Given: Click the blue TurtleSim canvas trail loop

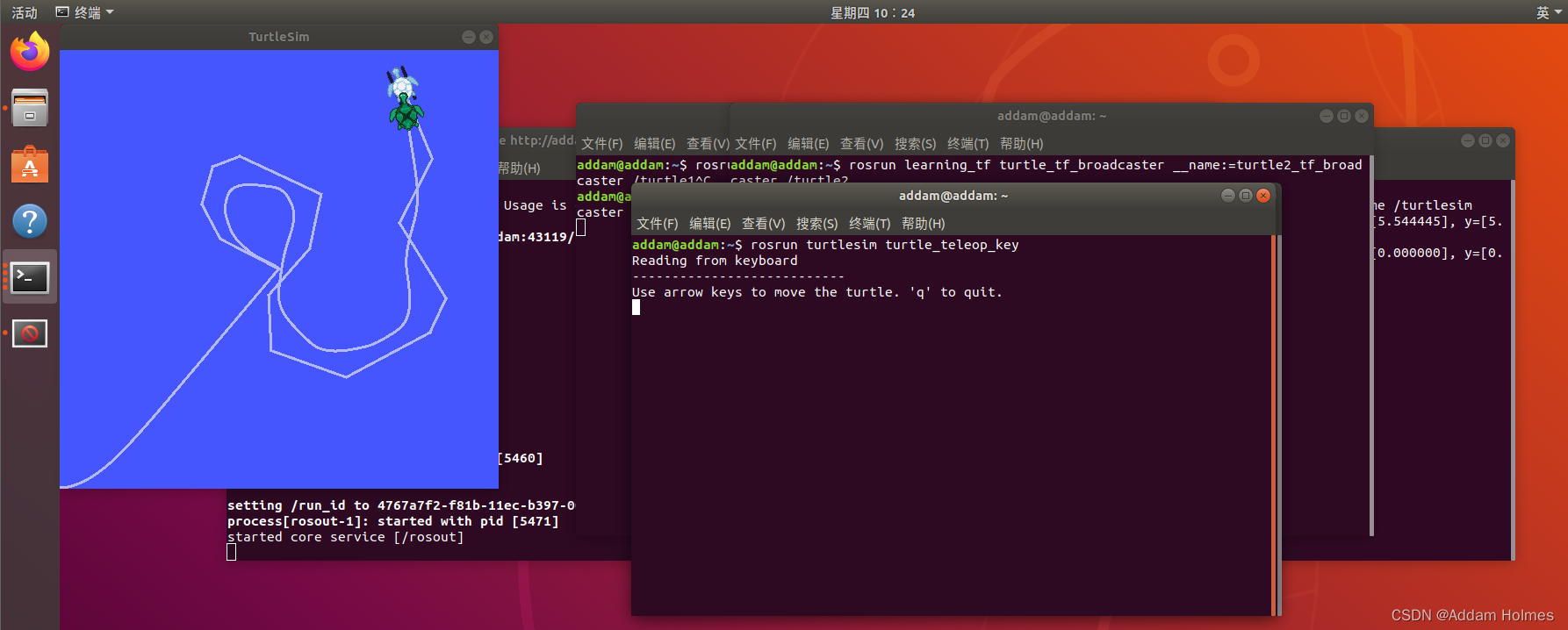Looking at the screenshot, I should [260, 213].
